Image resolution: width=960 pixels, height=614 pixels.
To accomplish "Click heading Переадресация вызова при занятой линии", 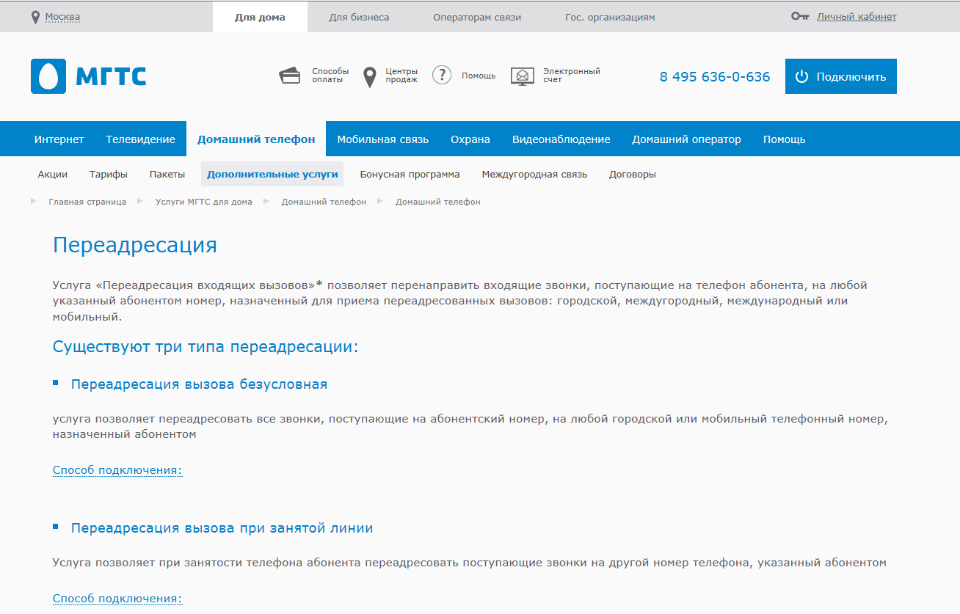I will 222,528.
